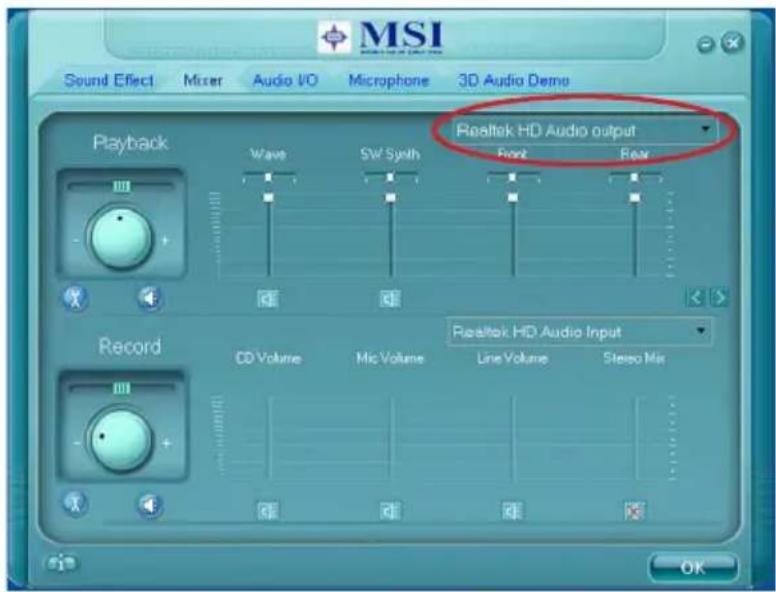Click the Record plus volume sign

[166, 443]
